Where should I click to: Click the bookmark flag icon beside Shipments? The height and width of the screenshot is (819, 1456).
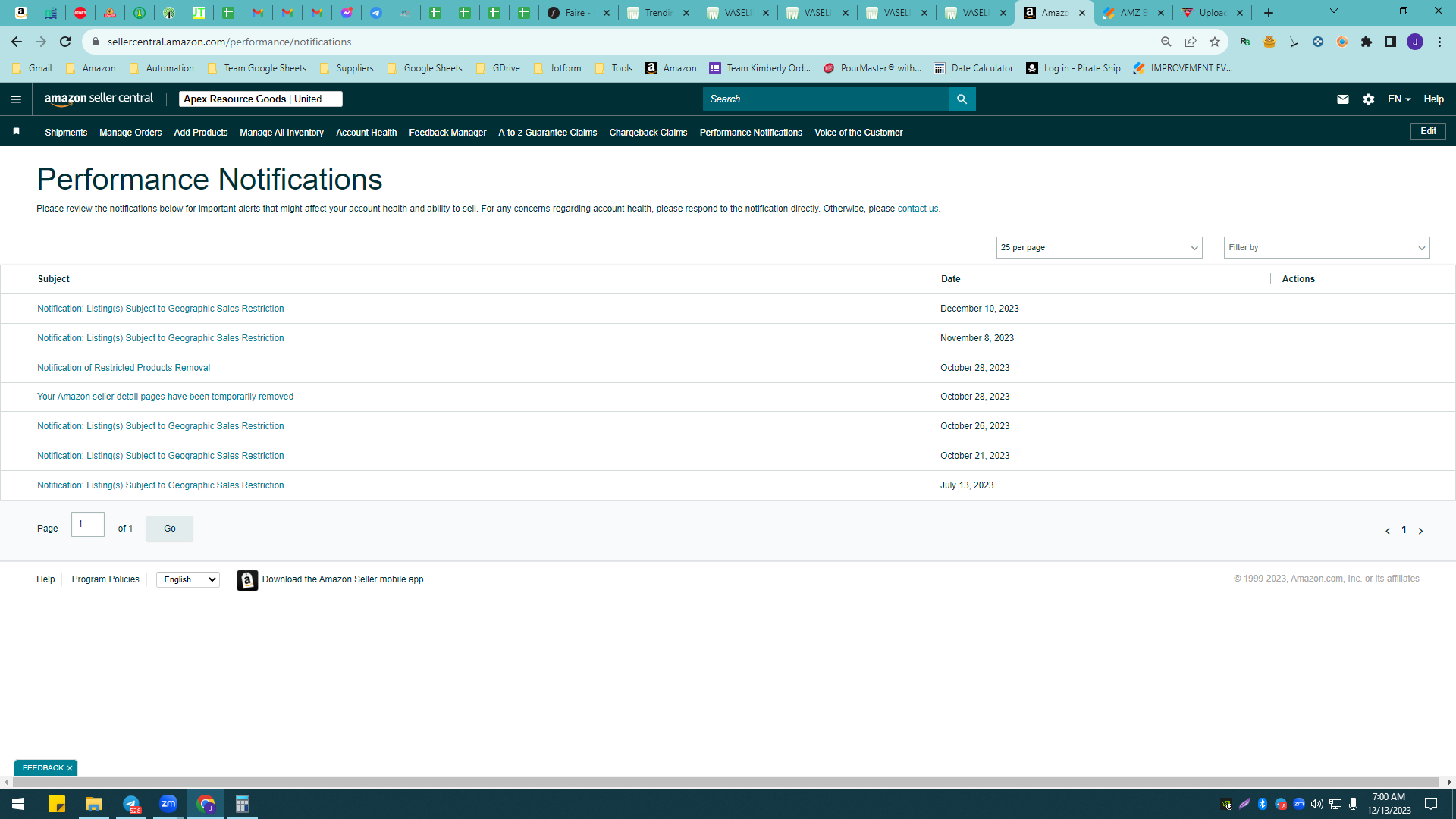pos(16,132)
